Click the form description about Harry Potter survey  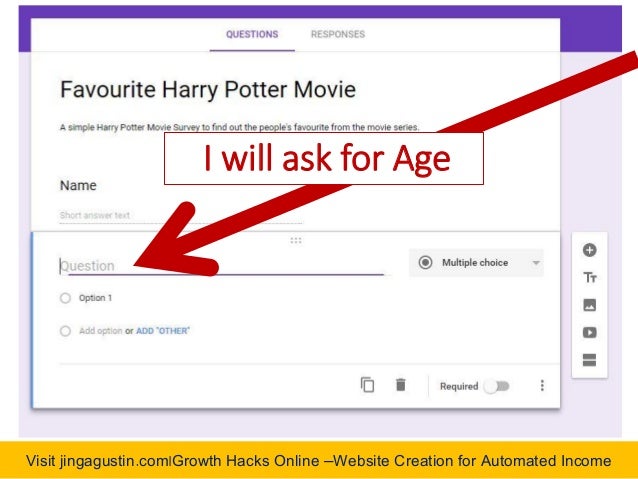tap(239, 127)
